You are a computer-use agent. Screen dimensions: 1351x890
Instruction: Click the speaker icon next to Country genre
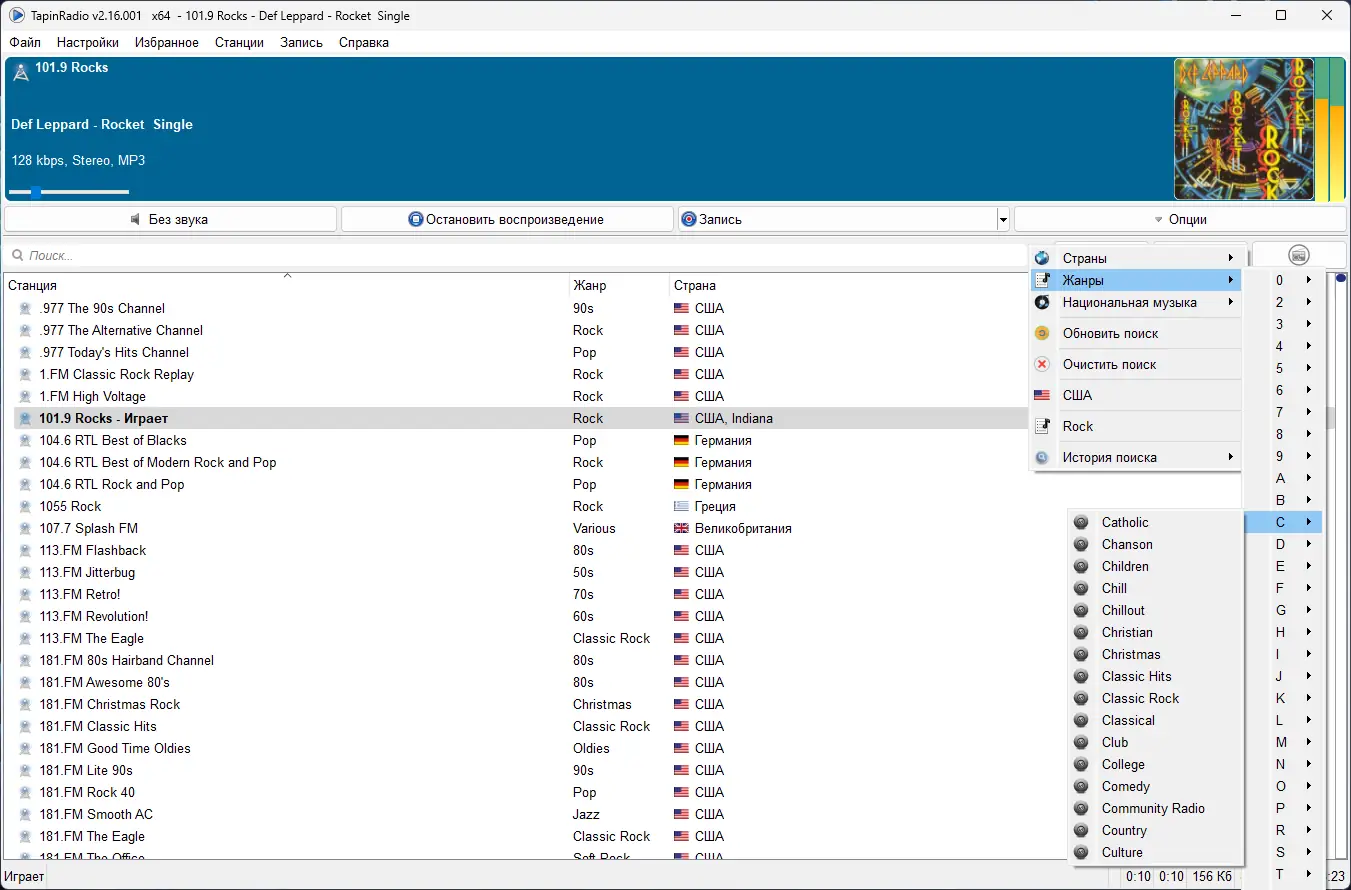point(1081,830)
